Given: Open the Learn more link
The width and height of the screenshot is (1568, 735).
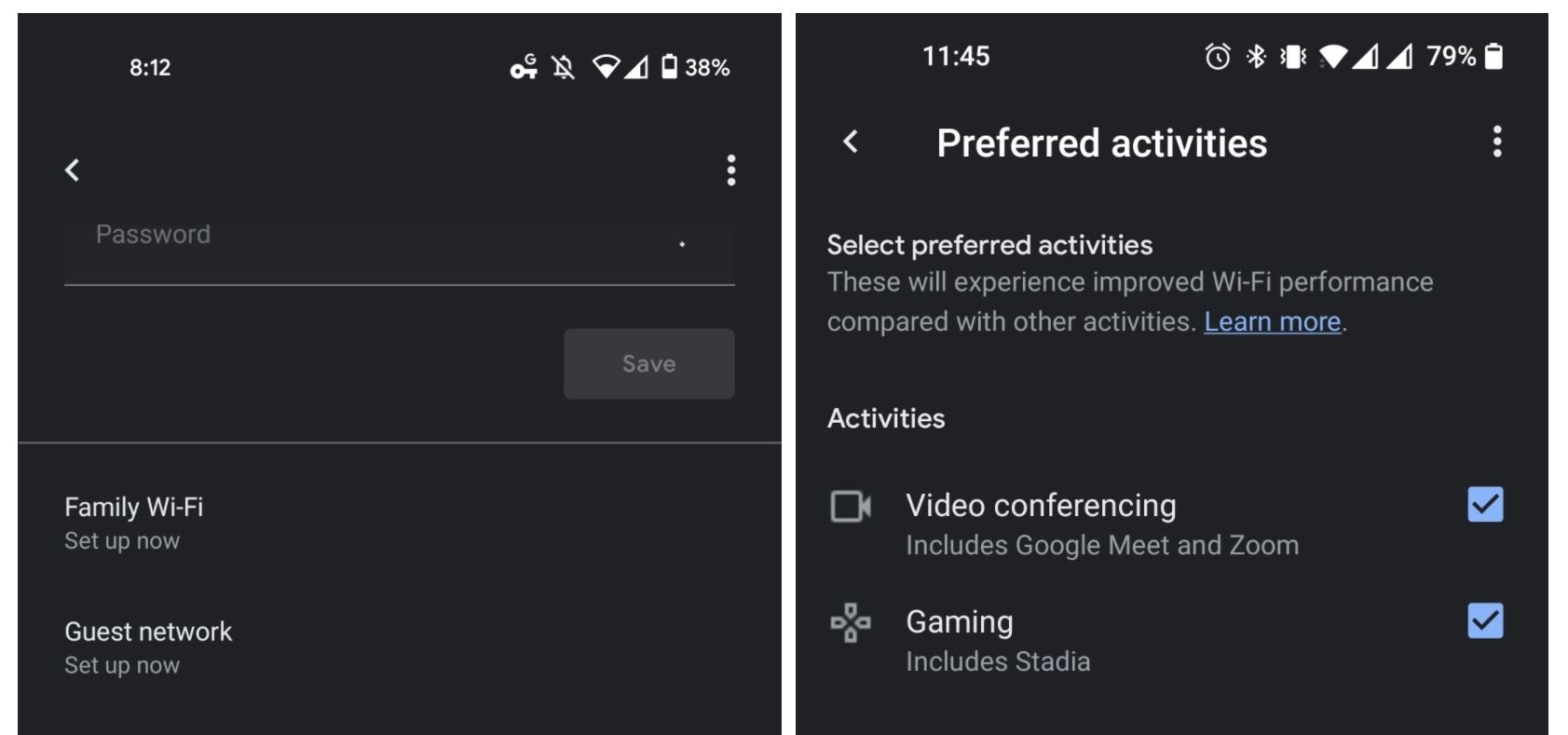Looking at the screenshot, I should (1272, 321).
